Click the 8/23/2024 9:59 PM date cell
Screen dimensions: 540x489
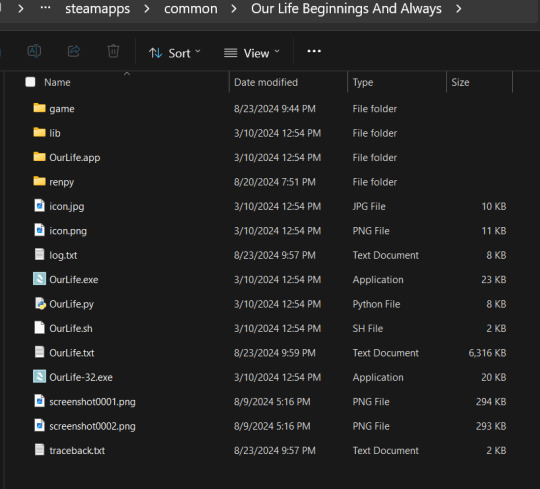275,353
